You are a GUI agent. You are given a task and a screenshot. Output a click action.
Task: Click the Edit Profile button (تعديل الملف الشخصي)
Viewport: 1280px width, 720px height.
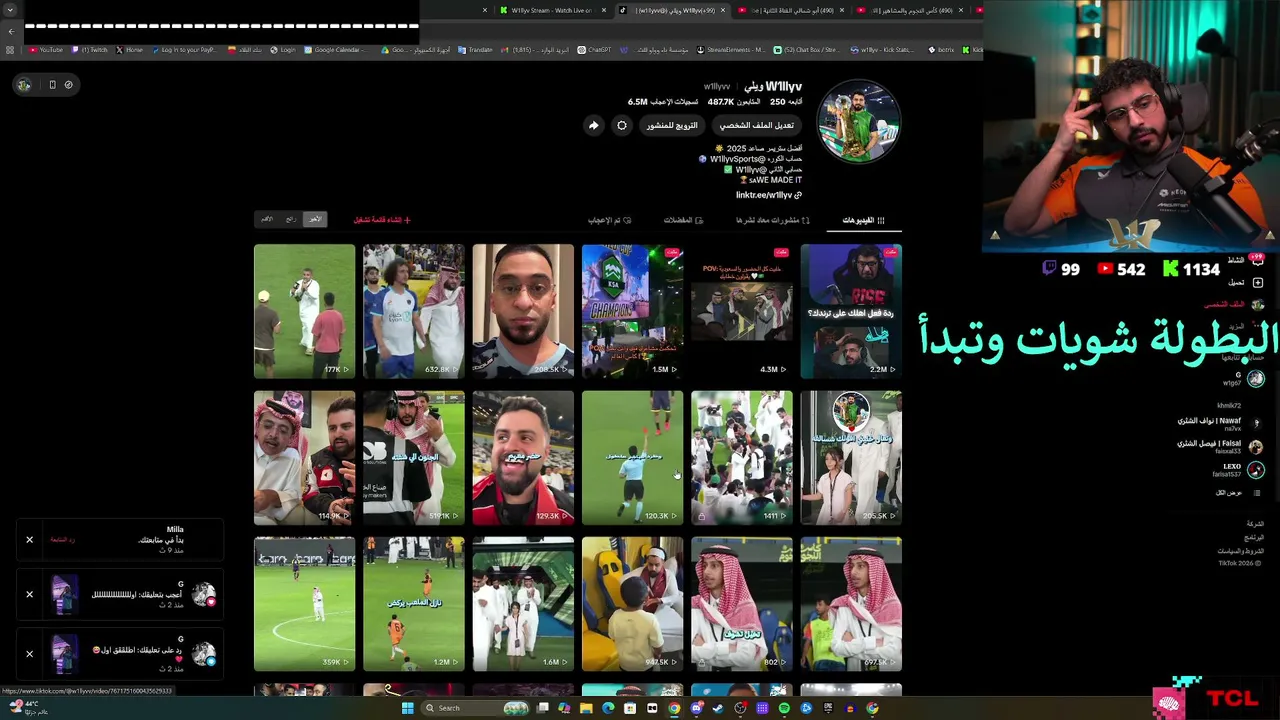pyautogui.click(x=756, y=125)
